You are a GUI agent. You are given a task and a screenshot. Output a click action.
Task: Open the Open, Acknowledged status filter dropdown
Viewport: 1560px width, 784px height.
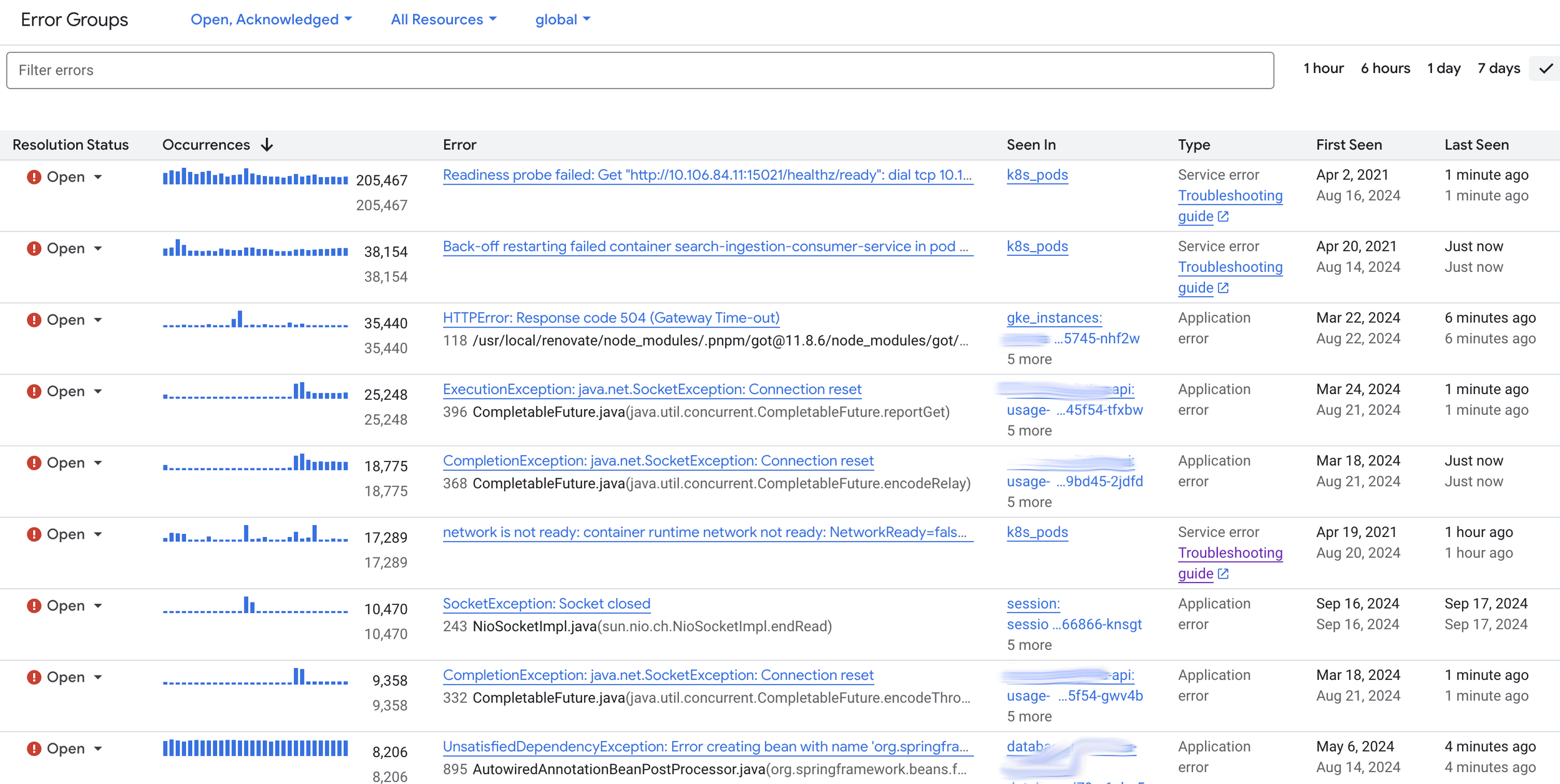[x=271, y=19]
